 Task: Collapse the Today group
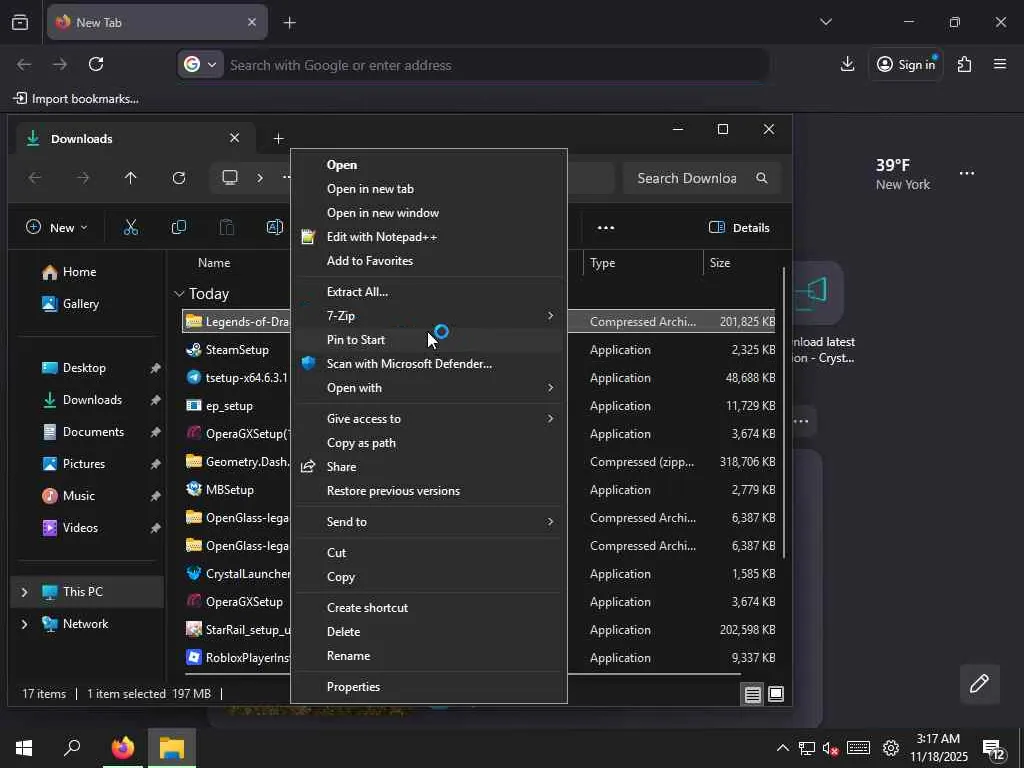[x=179, y=294]
